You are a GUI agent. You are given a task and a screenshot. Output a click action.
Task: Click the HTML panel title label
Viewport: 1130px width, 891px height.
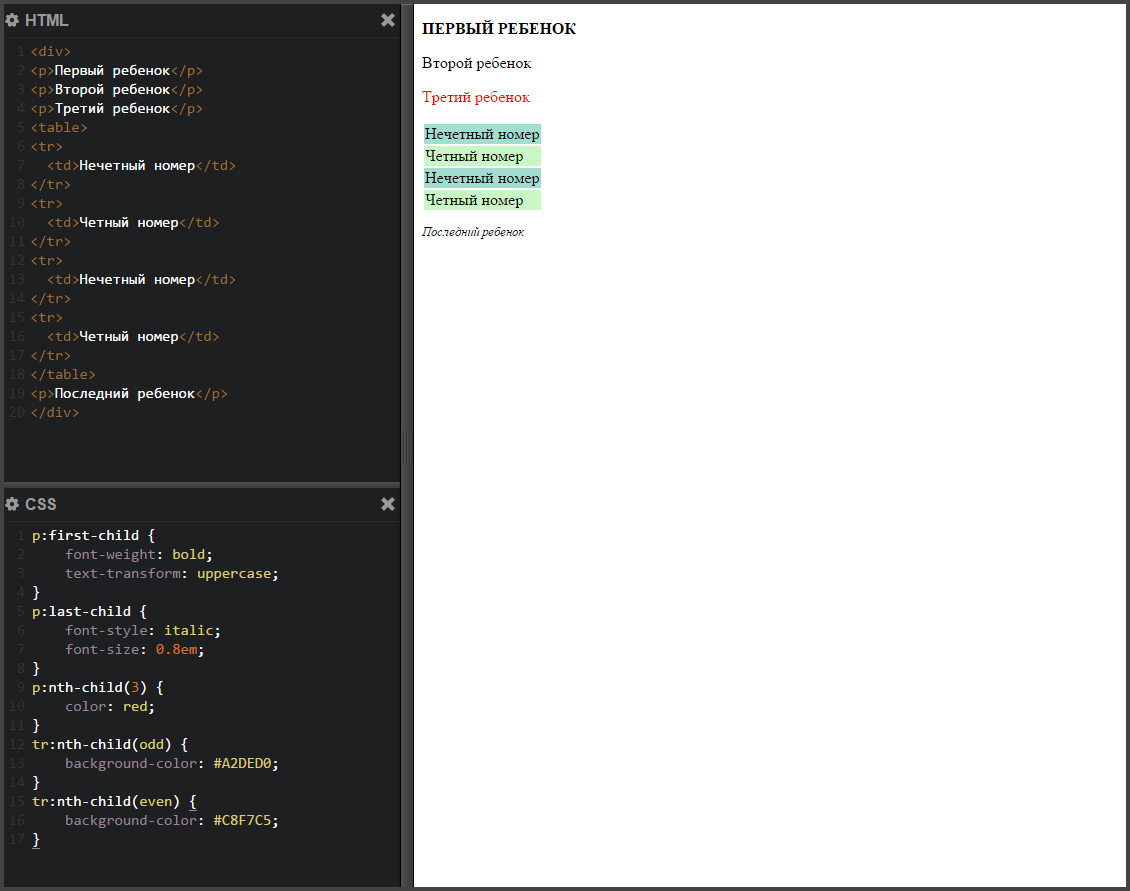(47, 20)
